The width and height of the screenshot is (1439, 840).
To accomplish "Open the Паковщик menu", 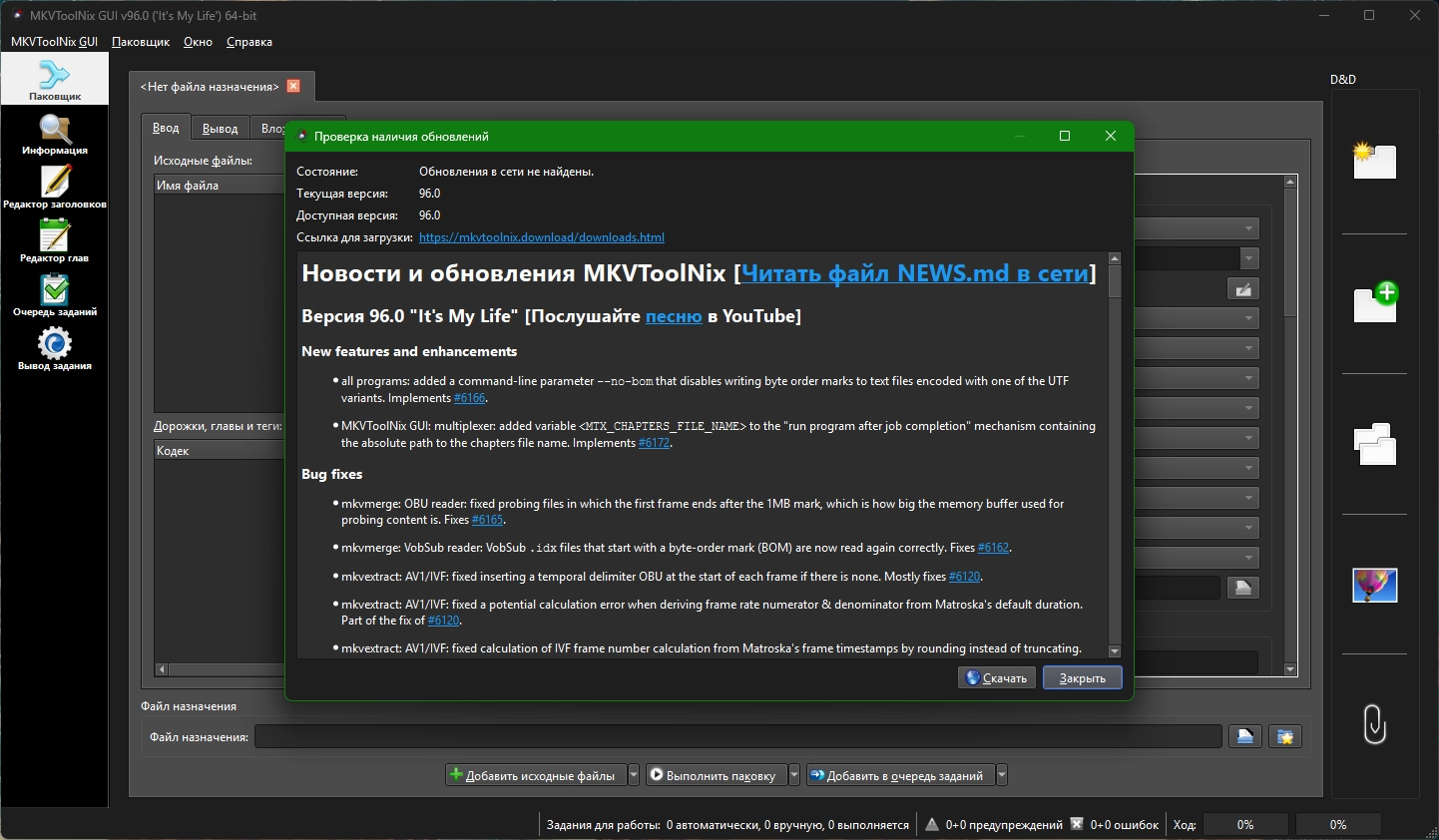I will (141, 42).
